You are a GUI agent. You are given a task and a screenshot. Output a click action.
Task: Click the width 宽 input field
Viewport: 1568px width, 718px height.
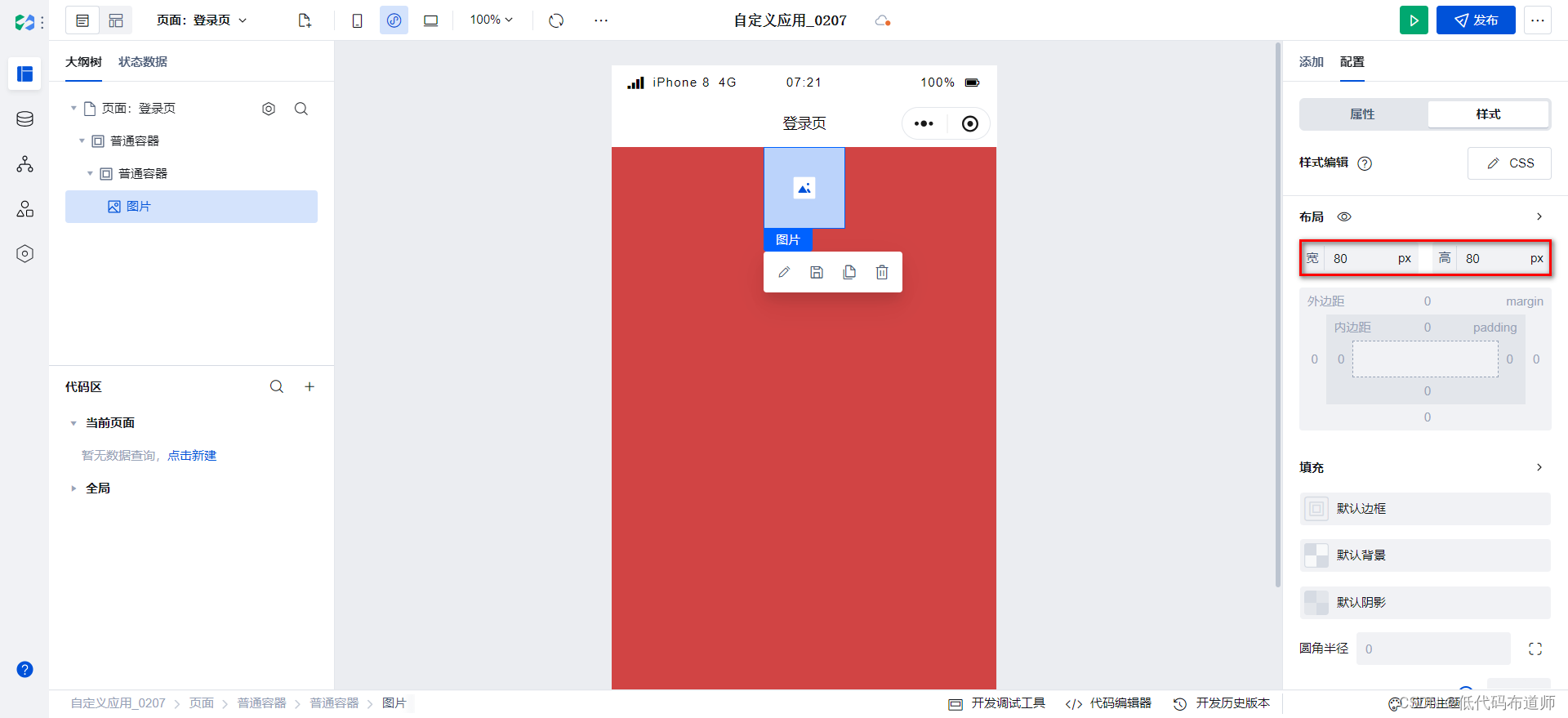point(1360,258)
